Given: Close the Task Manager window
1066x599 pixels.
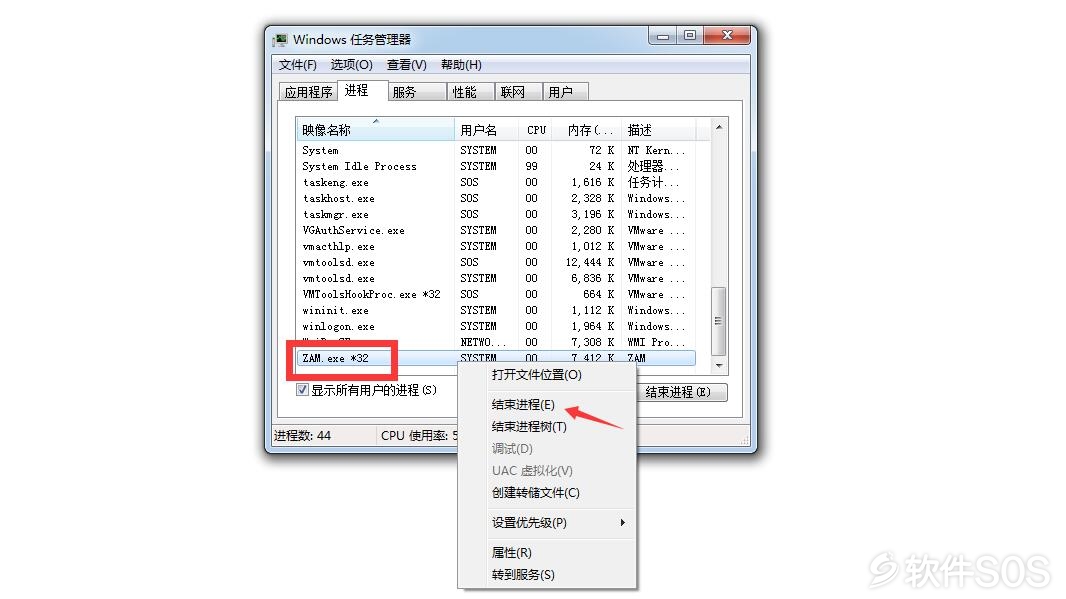Looking at the screenshot, I should coord(727,35).
